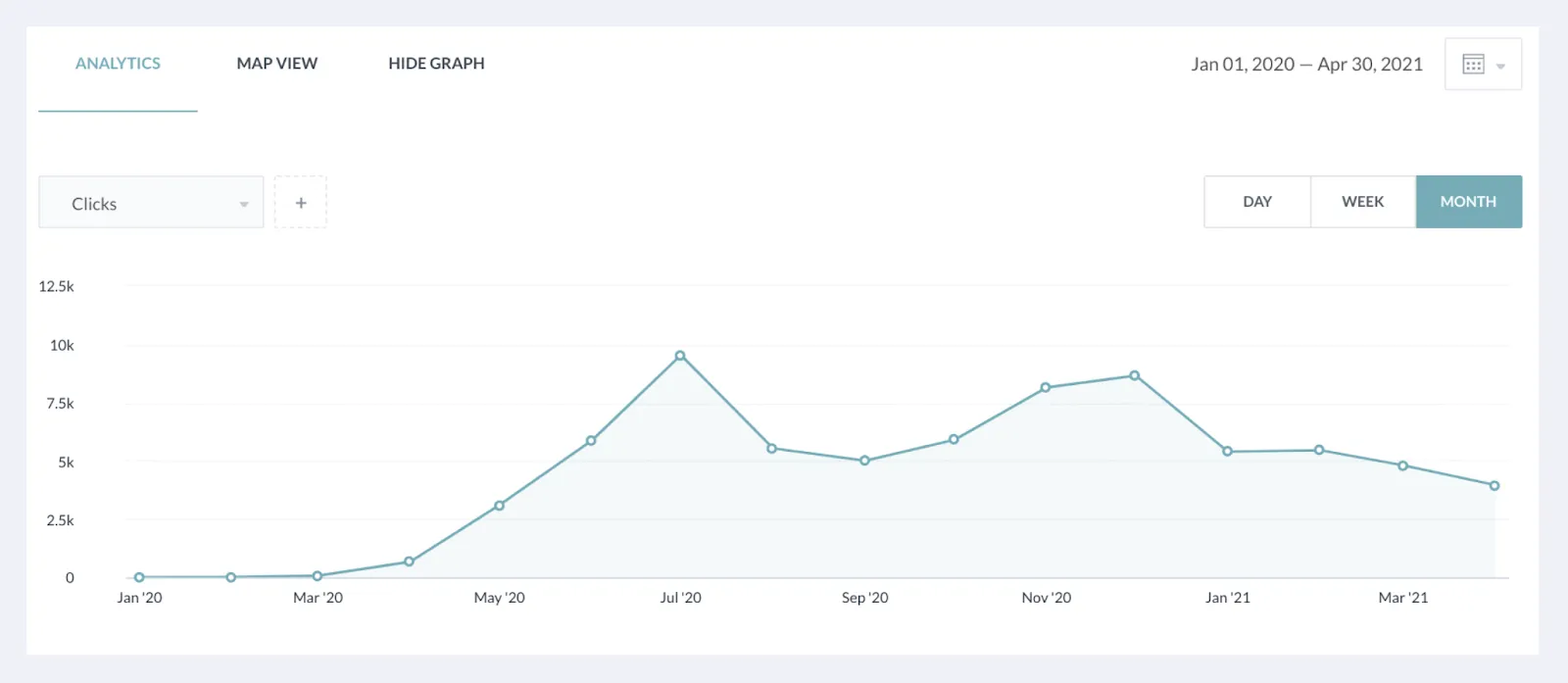Open the calendar date picker icon

(x=1473, y=65)
